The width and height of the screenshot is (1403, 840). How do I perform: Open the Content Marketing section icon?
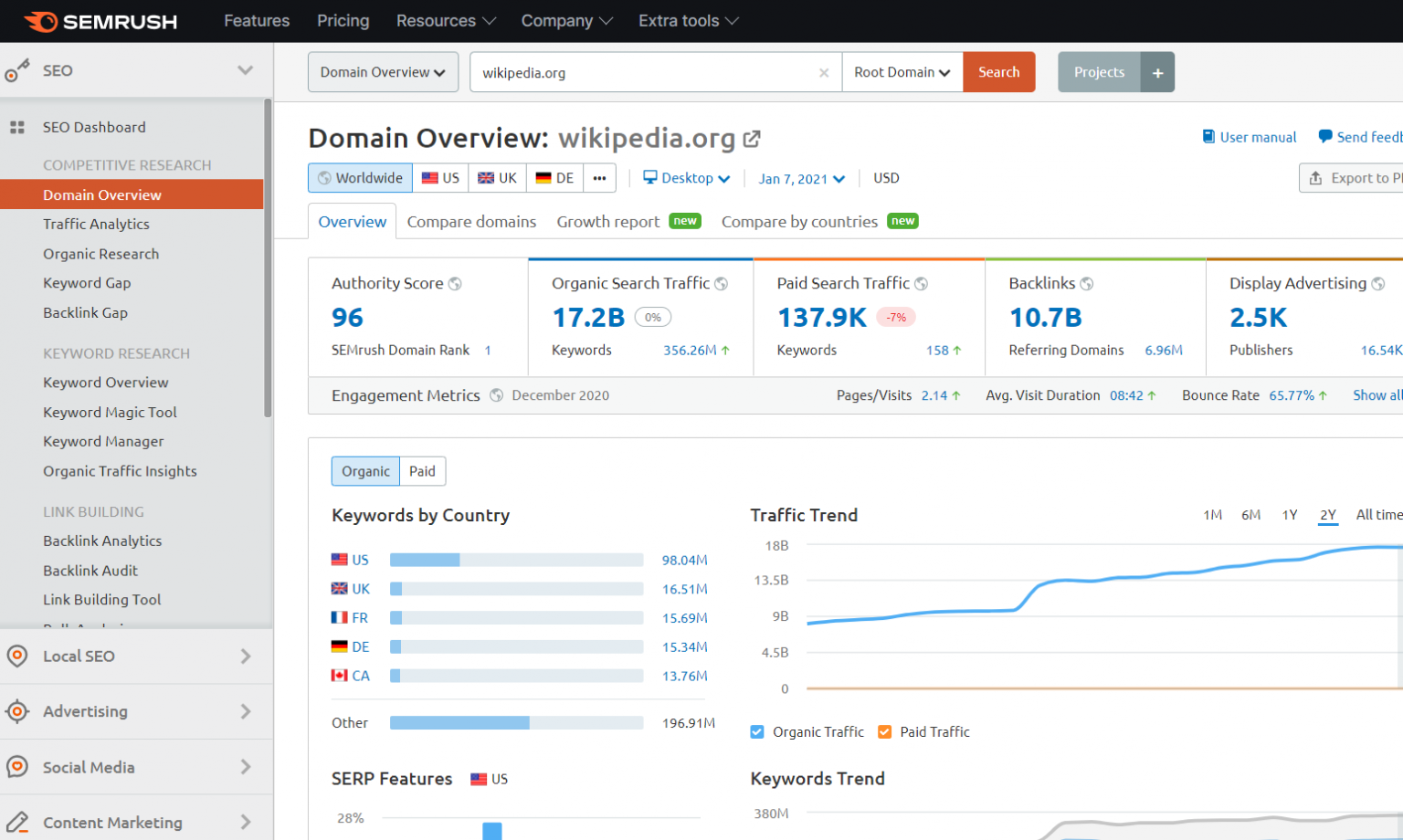click(16, 820)
